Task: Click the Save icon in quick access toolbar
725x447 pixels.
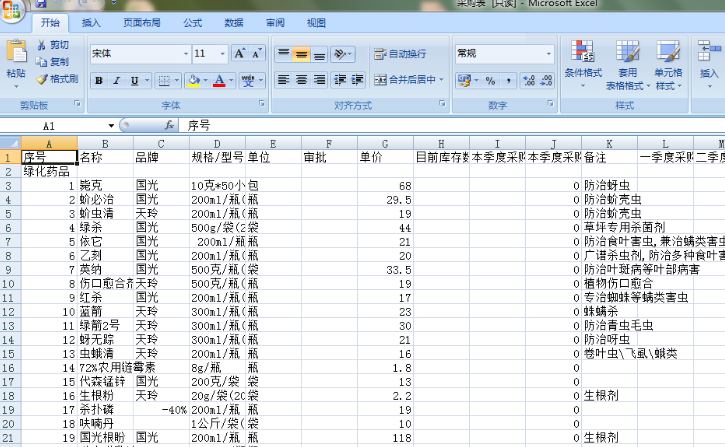Action: (x=41, y=3)
